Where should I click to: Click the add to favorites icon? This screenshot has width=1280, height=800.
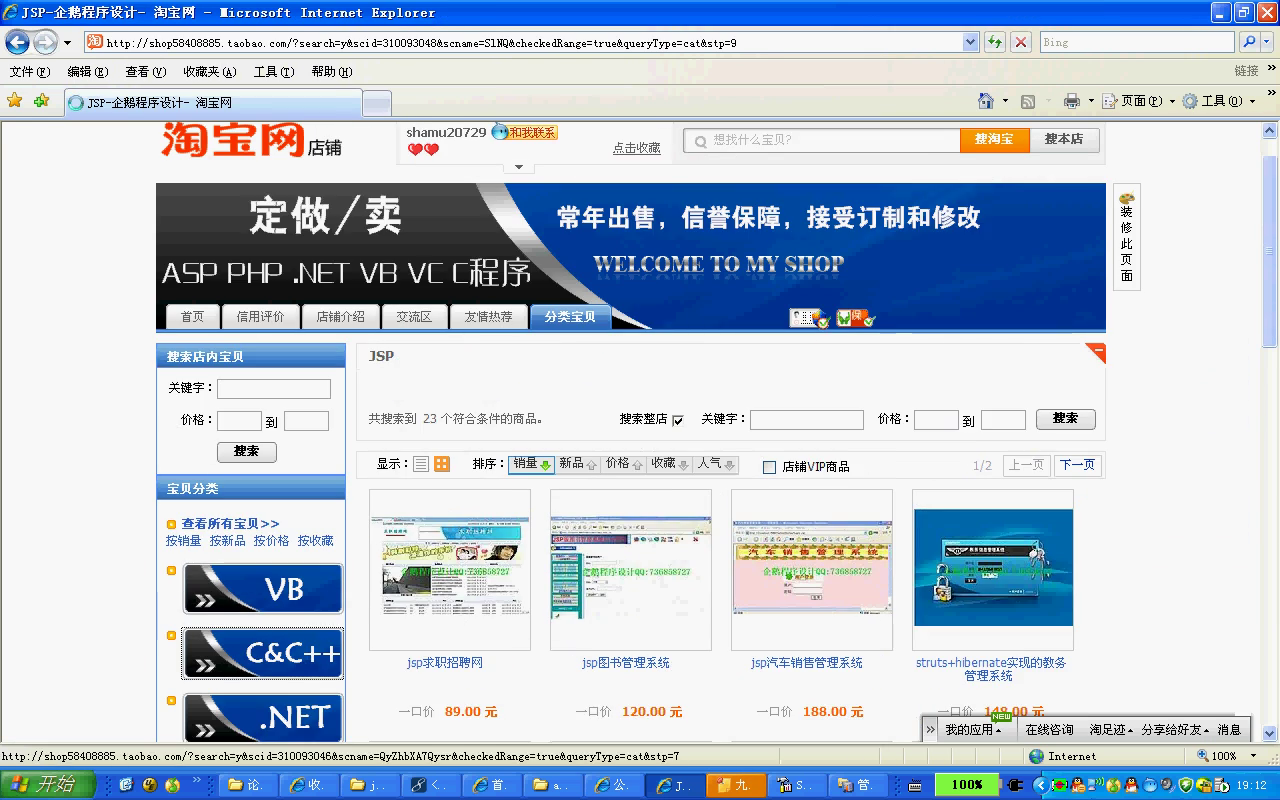[41, 101]
